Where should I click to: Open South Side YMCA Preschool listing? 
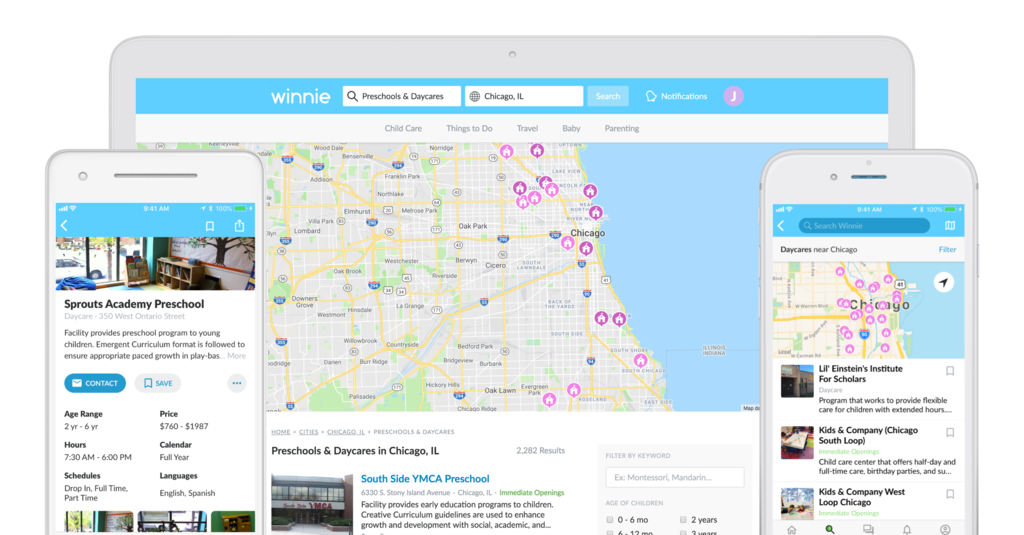(x=425, y=479)
